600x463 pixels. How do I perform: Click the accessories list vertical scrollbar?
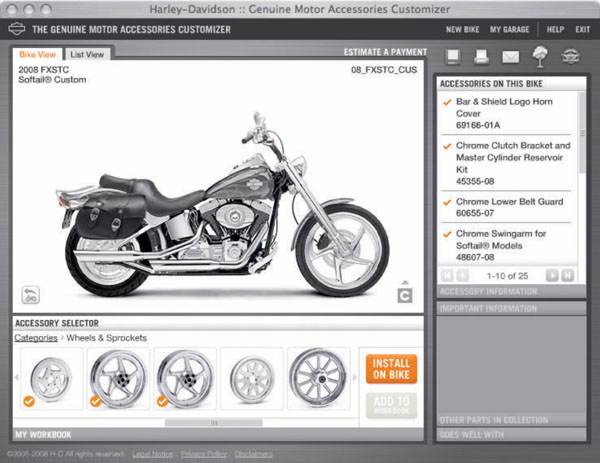point(582,133)
